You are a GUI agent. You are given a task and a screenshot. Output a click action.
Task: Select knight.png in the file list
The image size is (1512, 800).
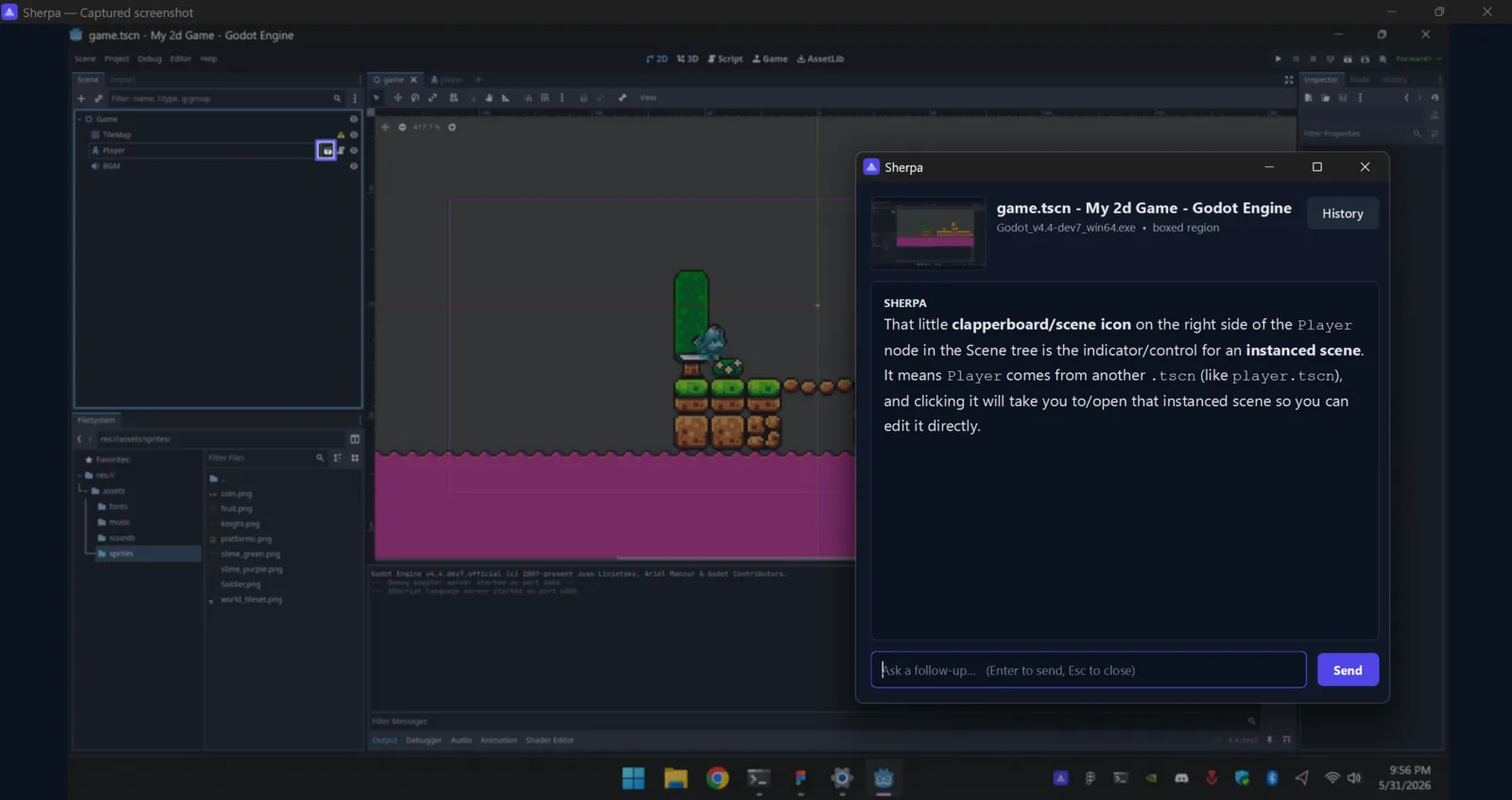click(x=240, y=524)
